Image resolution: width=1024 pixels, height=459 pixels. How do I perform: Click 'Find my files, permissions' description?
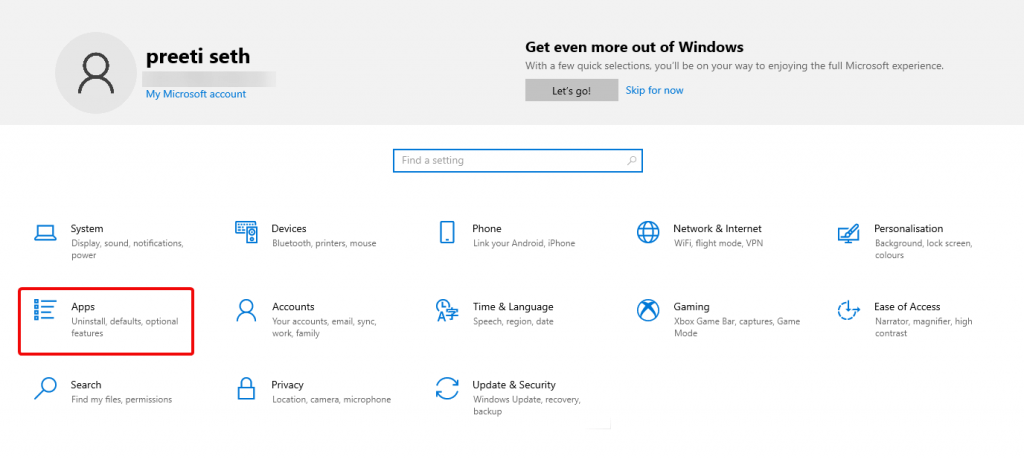tap(121, 400)
